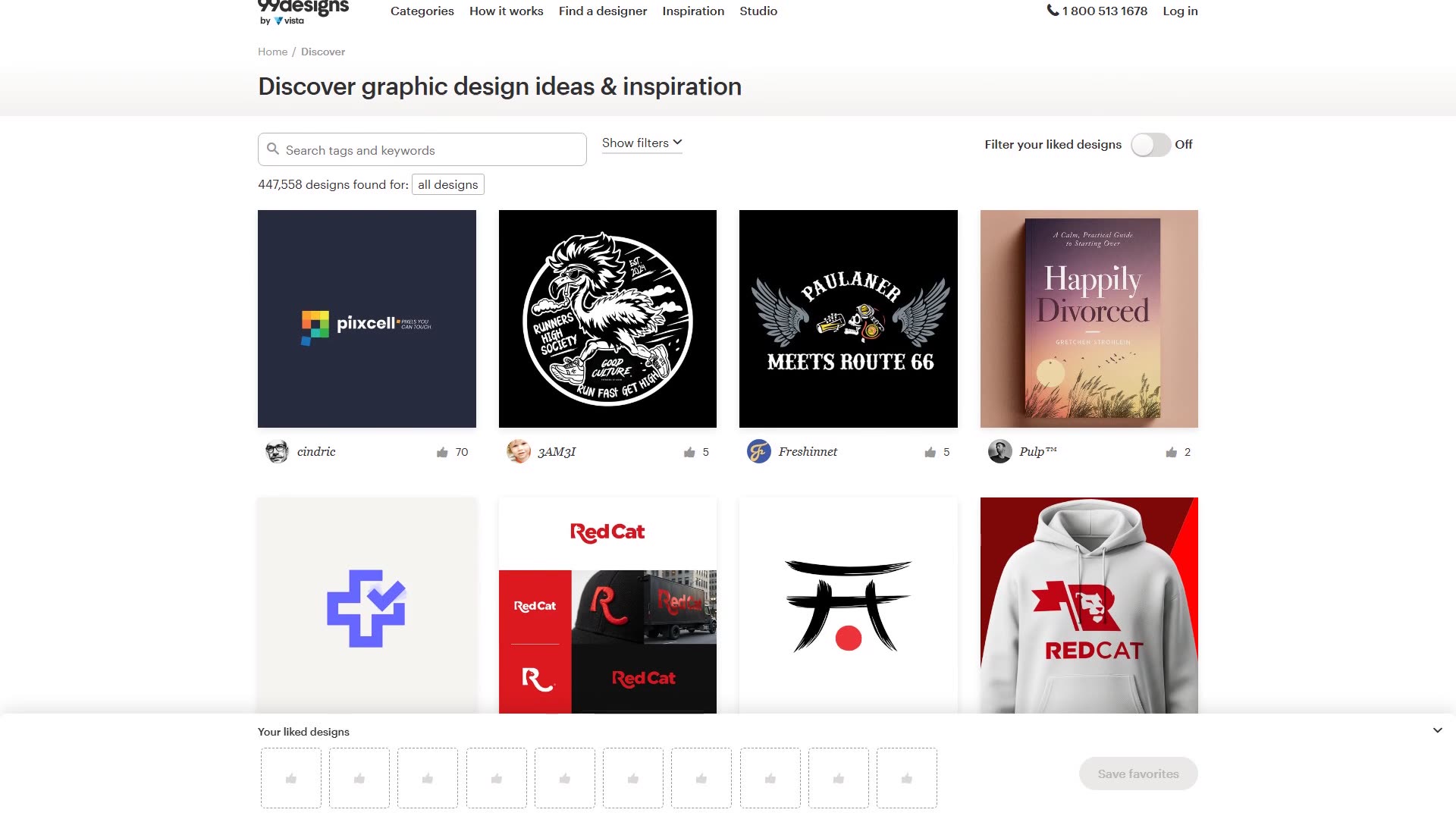
Task: Open designer name Pulp
Action: (x=1038, y=451)
